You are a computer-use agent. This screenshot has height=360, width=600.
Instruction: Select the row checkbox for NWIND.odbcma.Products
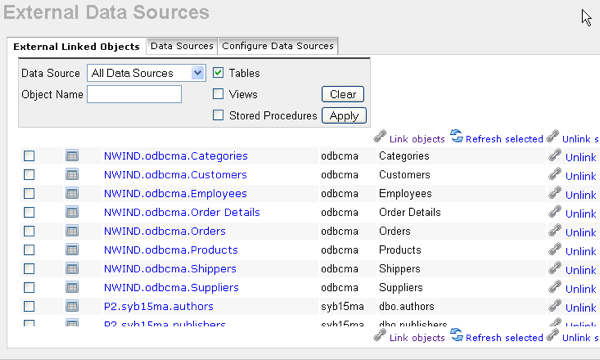click(x=29, y=250)
